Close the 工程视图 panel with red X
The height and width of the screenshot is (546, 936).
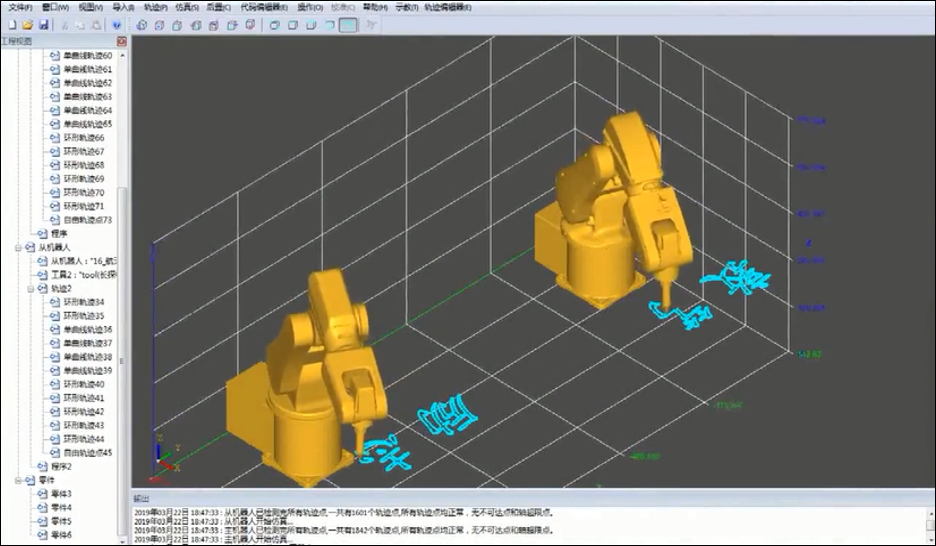122,41
